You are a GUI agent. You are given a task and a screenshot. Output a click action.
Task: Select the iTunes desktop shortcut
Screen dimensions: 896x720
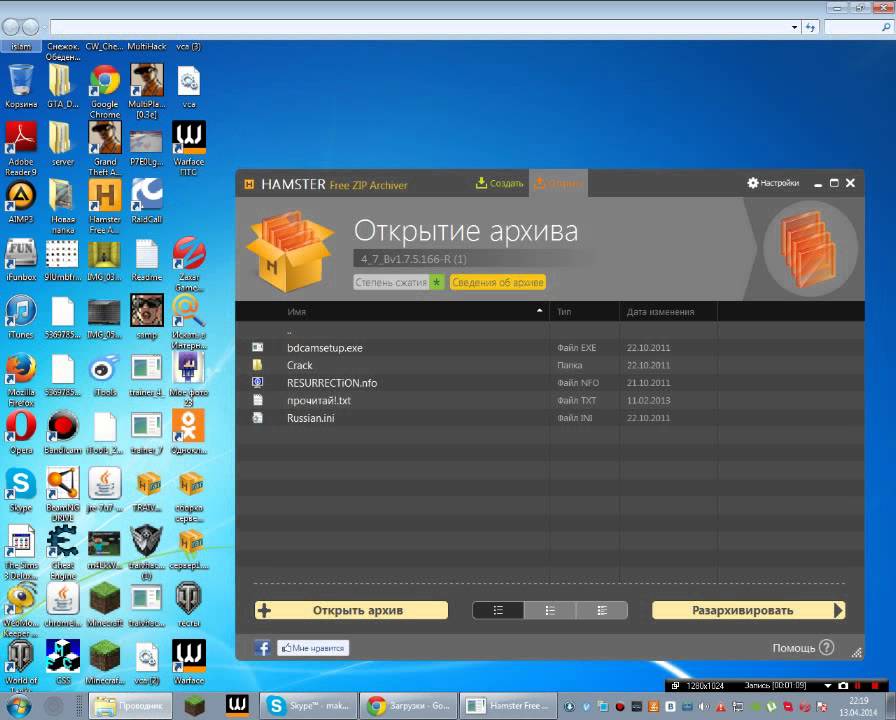tap(21, 317)
